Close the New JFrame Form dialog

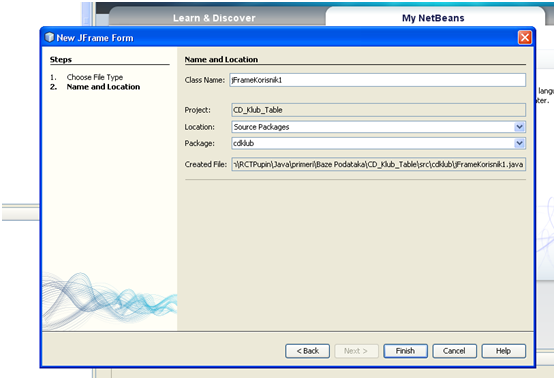[525, 38]
